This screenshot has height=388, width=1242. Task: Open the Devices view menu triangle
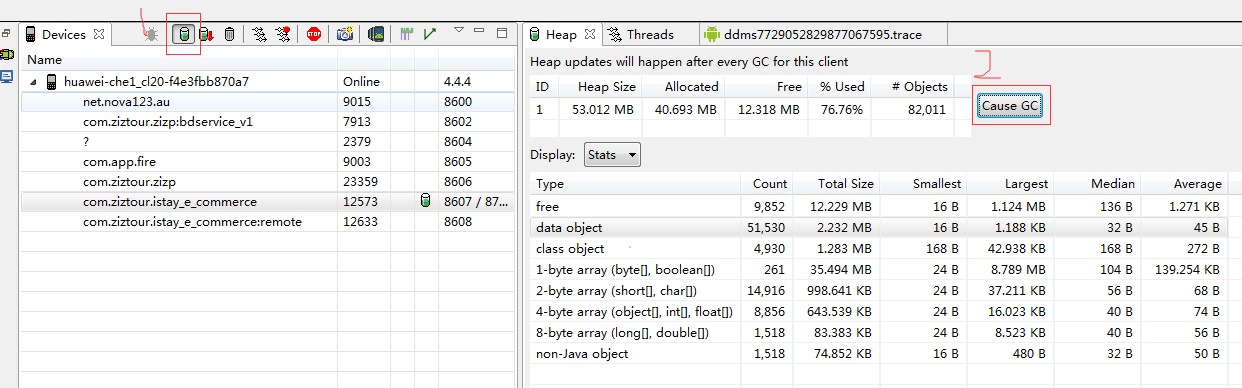[459, 31]
